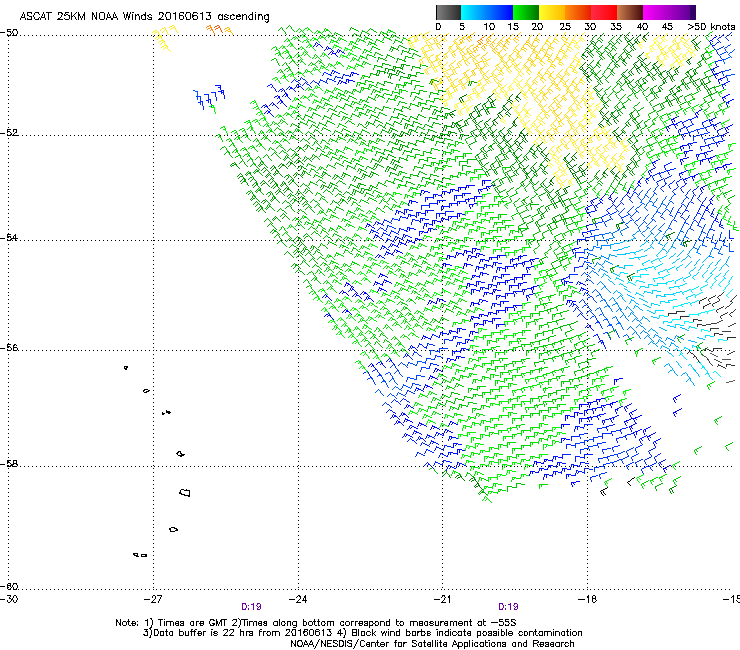Image resolution: width=740 pixels, height=650 pixels.
Task: Click the legend label '25'
Action: [565, 27]
